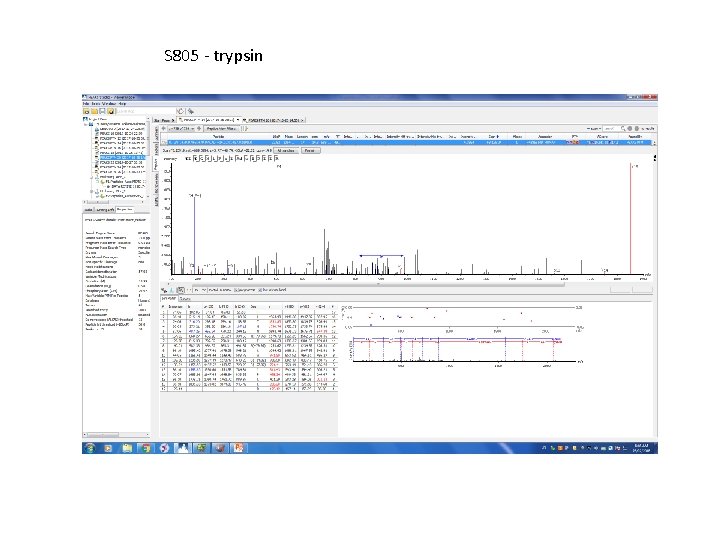Click the fourth yellow icon in the main toolbar

pyautogui.click(x=111, y=111)
